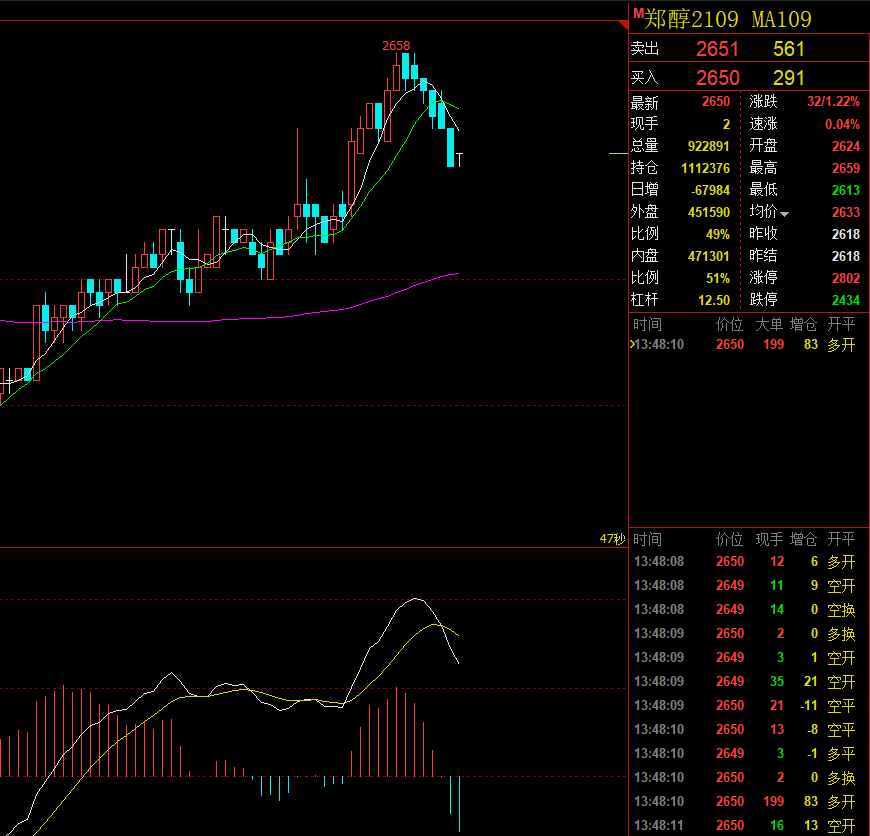Screen dimensions: 870x836
Task: Click the 最高 value 2659
Action: click(846, 168)
